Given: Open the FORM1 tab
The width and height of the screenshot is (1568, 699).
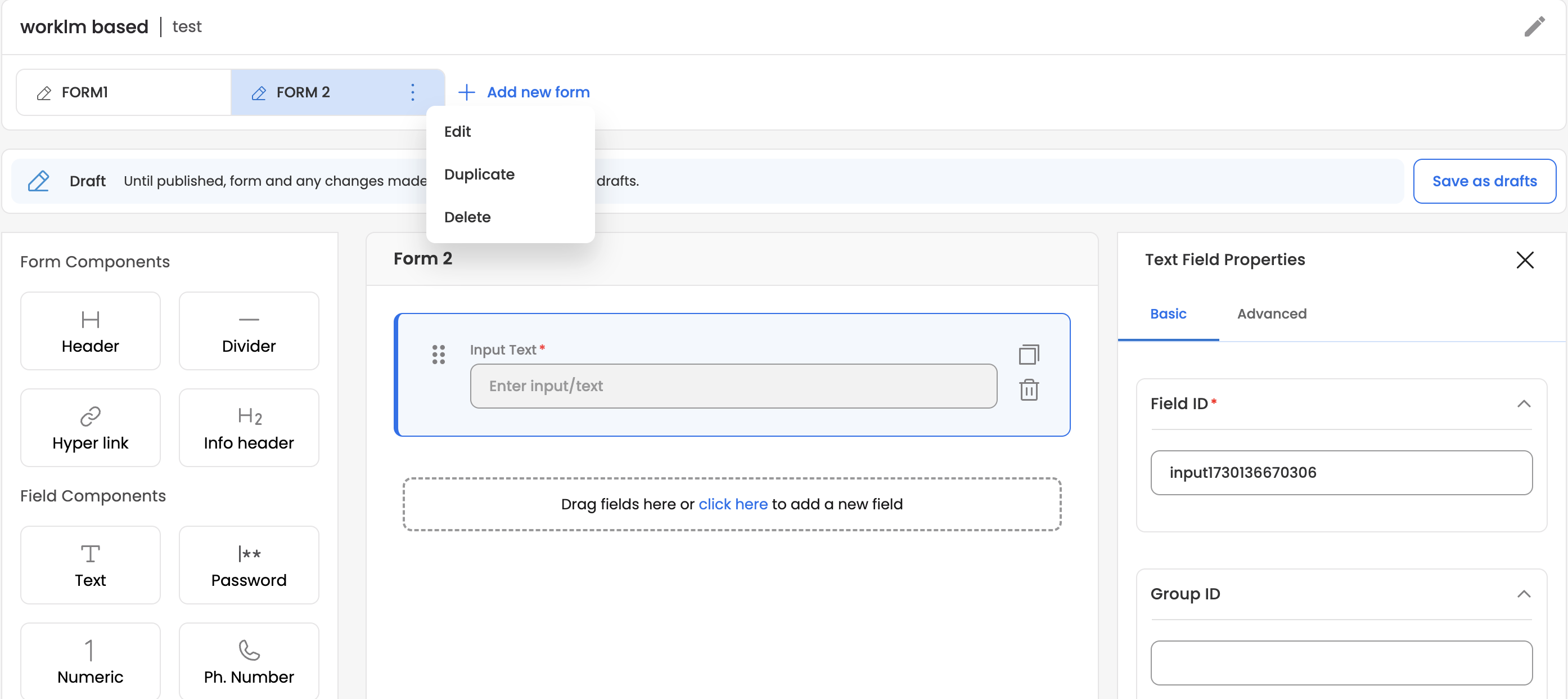Looking at the screenshot, I should [123, 92].
